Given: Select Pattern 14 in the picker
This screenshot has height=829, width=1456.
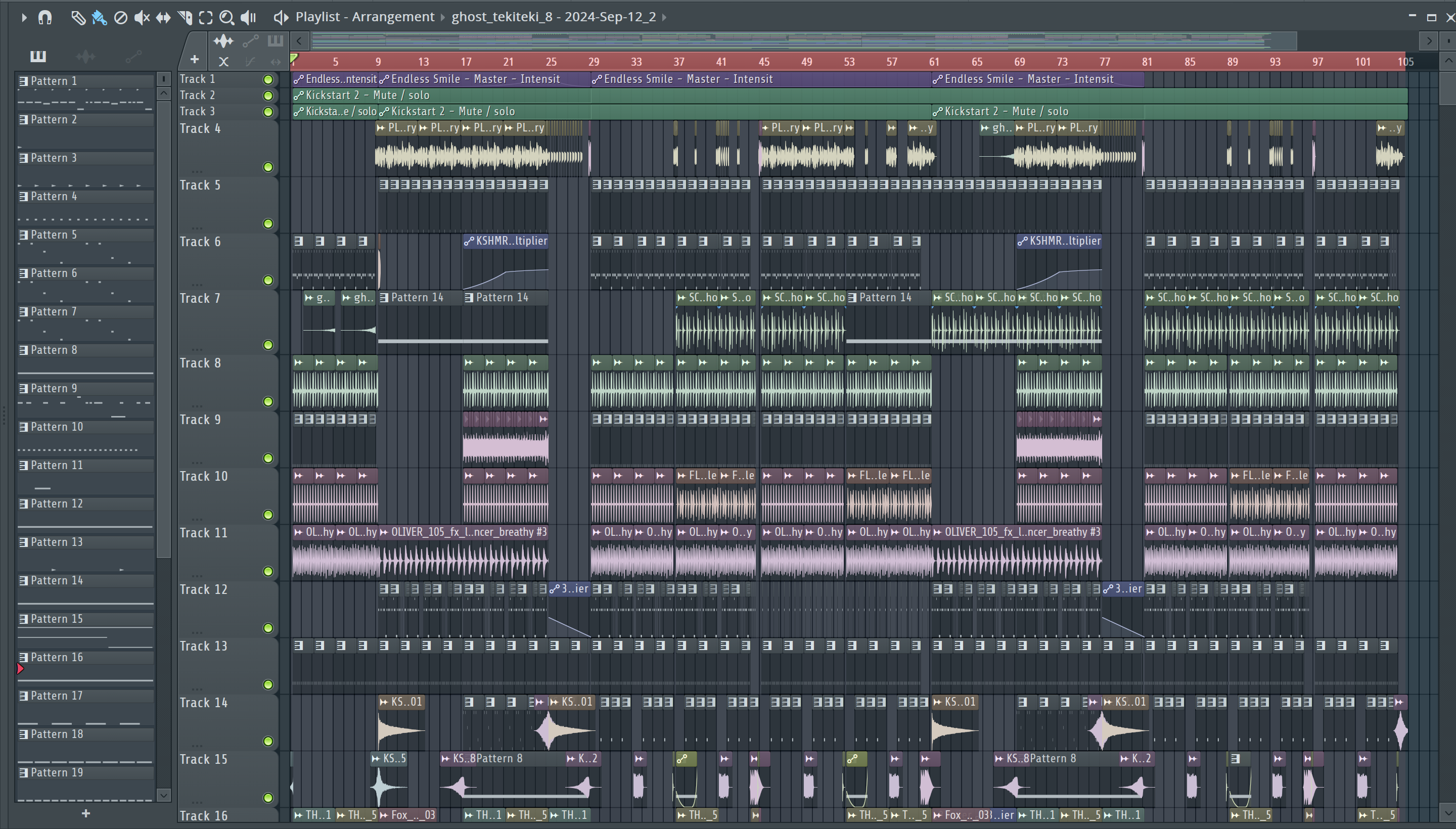Looking at the screenshot, I should [x=85, y=580].
